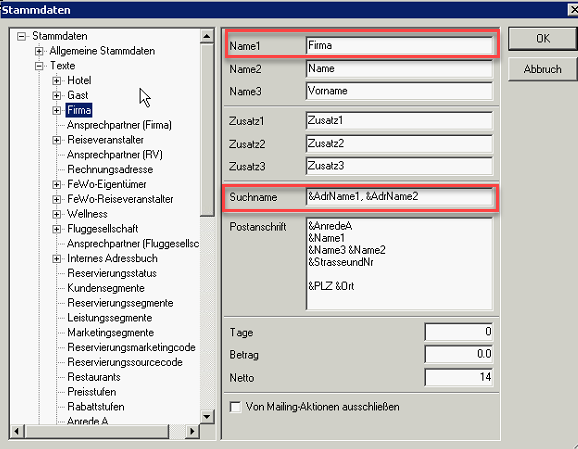Select Ansprechpartner (Fluggesellschaft) tree item
Image resolution: width=578 pixels, height=449 pixels.
pyautogui.click(x=133, y=244)
